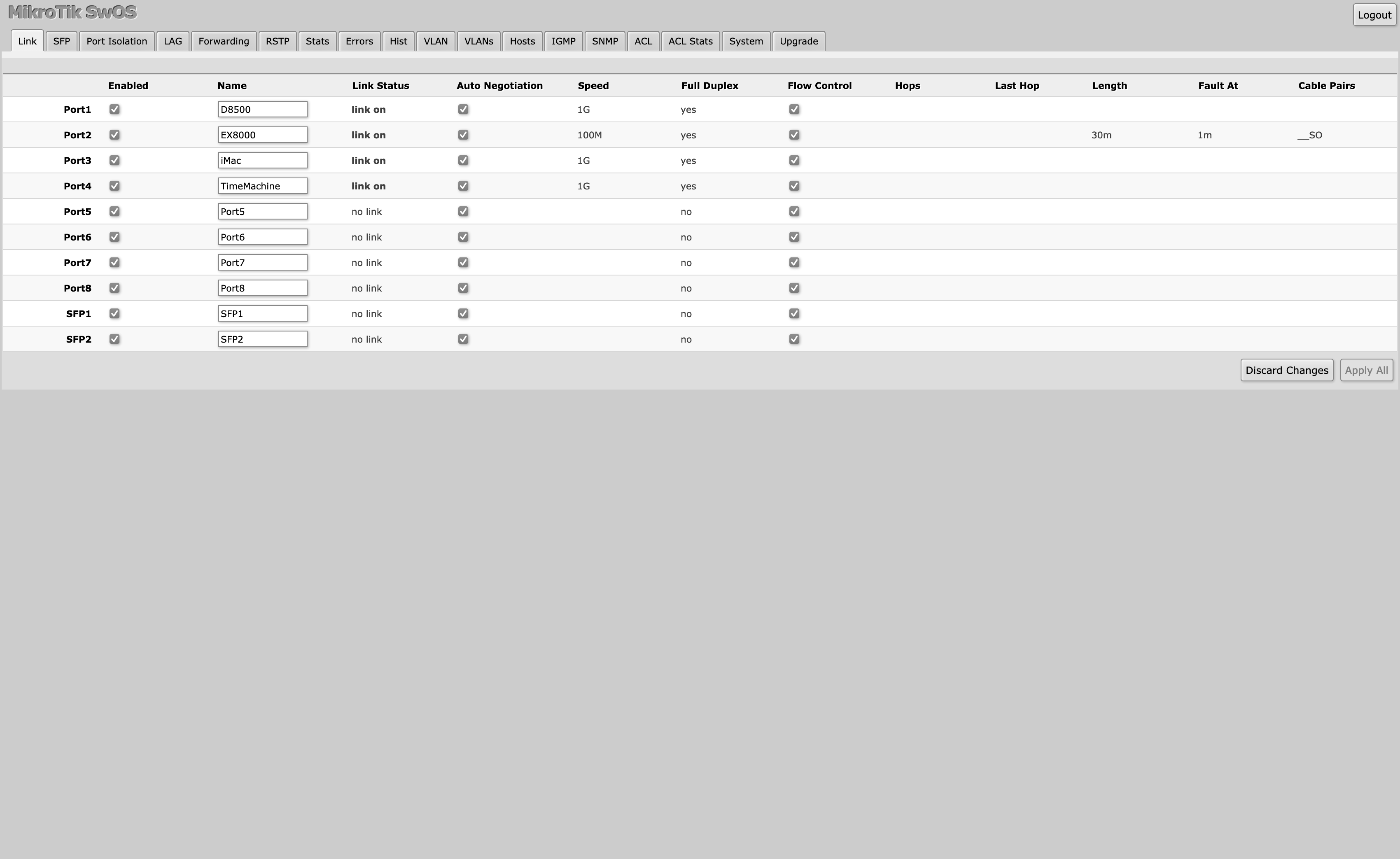Switch to the LAG tab
Viewport: 1400px width, 859px height.
pyautogui.click(x=173, y=41)
